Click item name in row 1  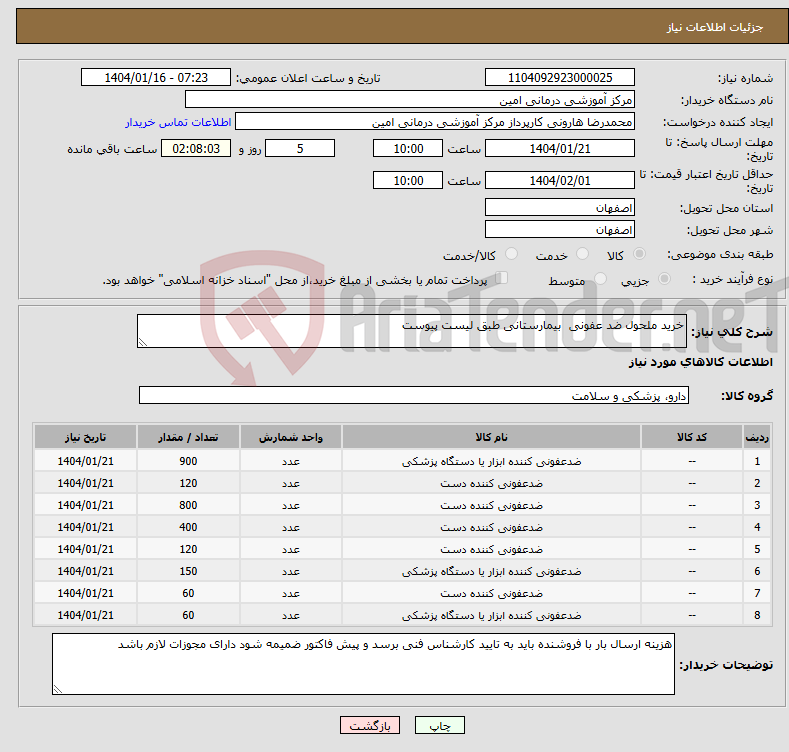(492, 461)
